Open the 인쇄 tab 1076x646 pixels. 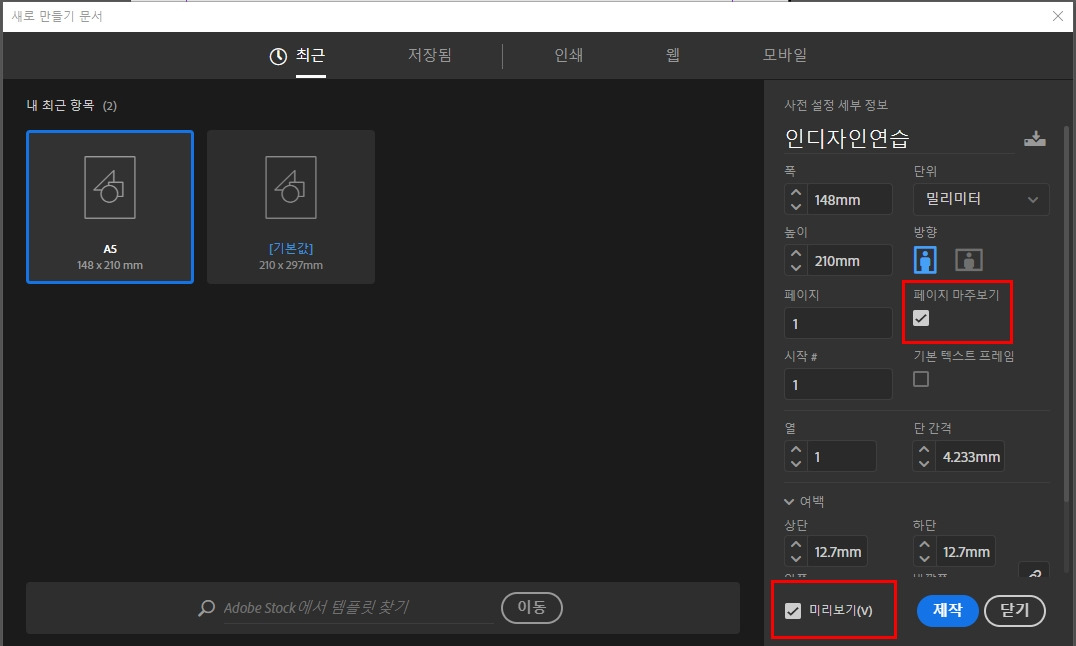click(568, 56)
